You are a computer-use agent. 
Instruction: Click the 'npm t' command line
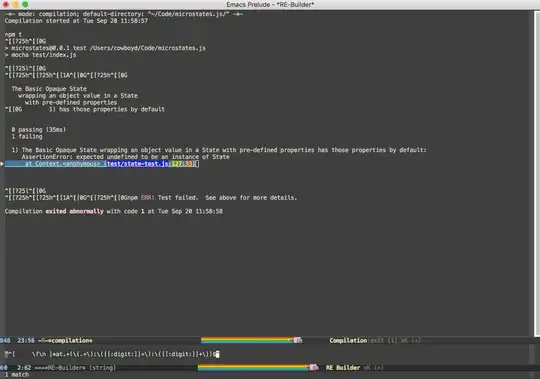(x=13, y=34)
